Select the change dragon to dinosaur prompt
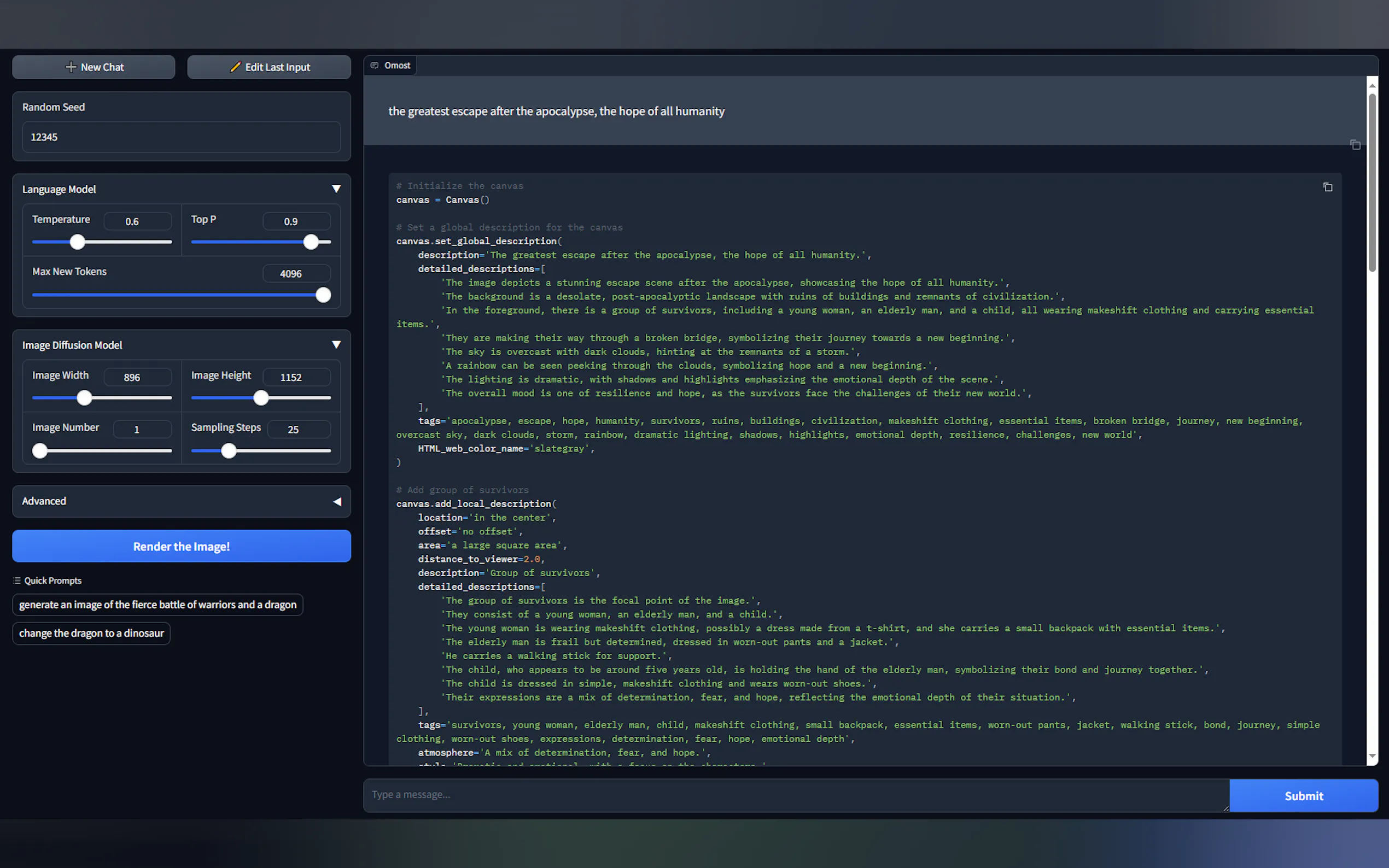1389x868 pixels. (91, 633)
